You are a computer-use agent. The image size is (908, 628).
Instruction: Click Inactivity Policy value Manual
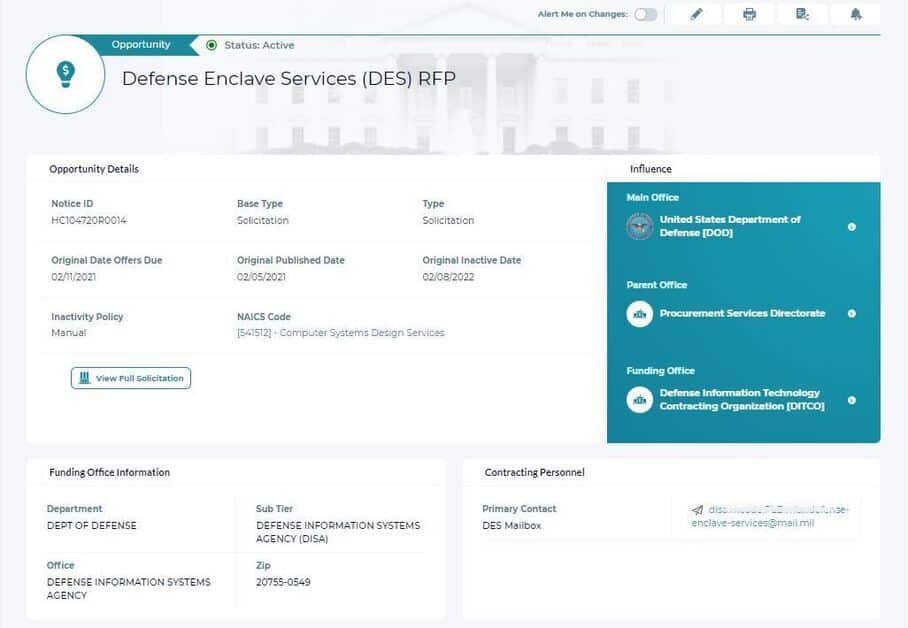click(x=68, y=333)
